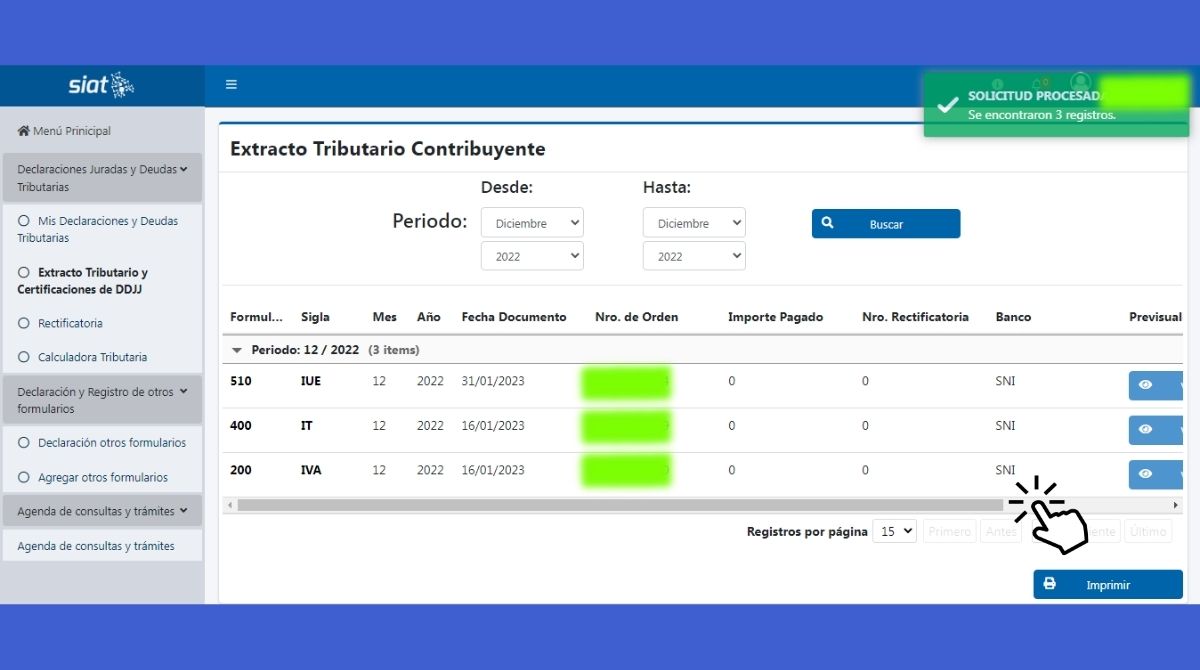Collapse the Periodo 12 / 2022 group
The width and height of the screenshot is (1200, 670).
(x=237, y=350)
